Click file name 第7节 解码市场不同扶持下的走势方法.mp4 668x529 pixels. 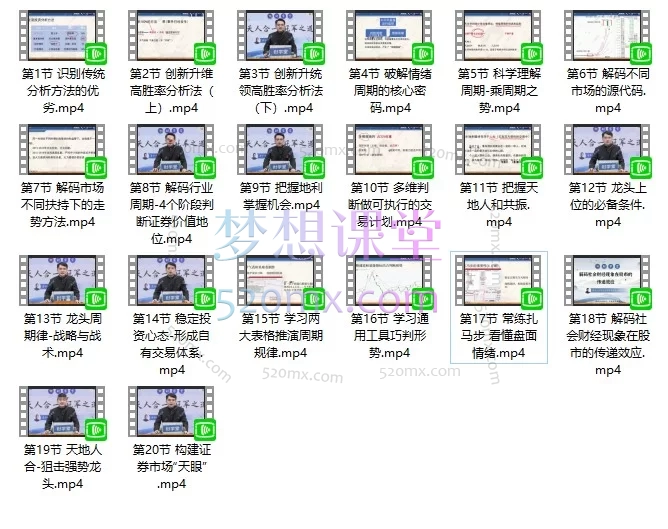pos(62,204)
